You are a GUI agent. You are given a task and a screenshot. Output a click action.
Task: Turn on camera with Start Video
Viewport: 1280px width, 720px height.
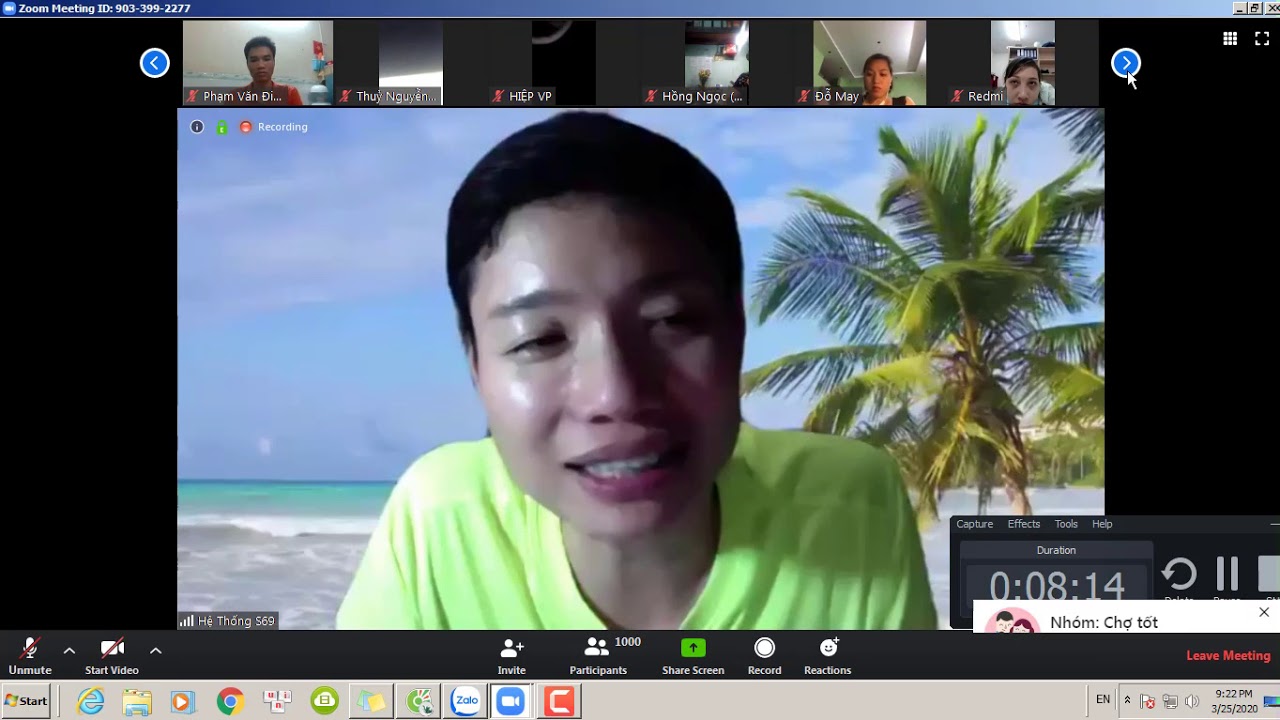tap(112, 656)
